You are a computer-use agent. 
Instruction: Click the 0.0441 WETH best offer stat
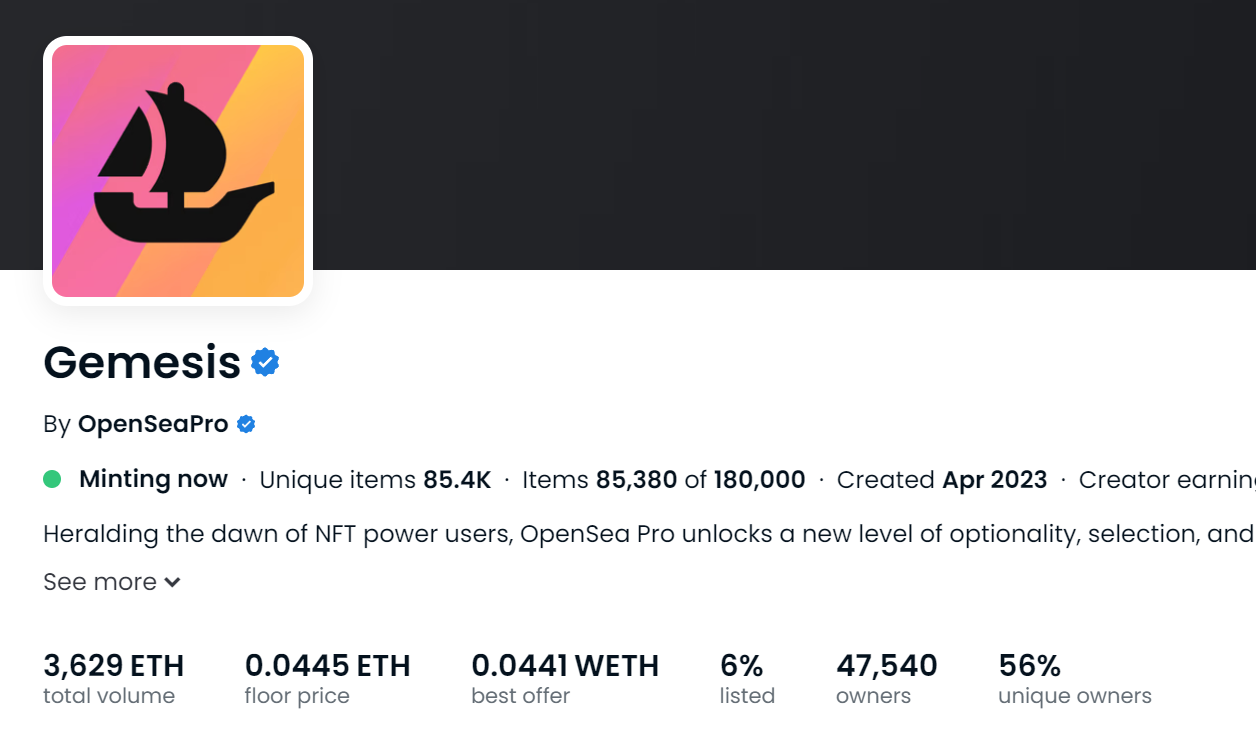pos(565,679)
